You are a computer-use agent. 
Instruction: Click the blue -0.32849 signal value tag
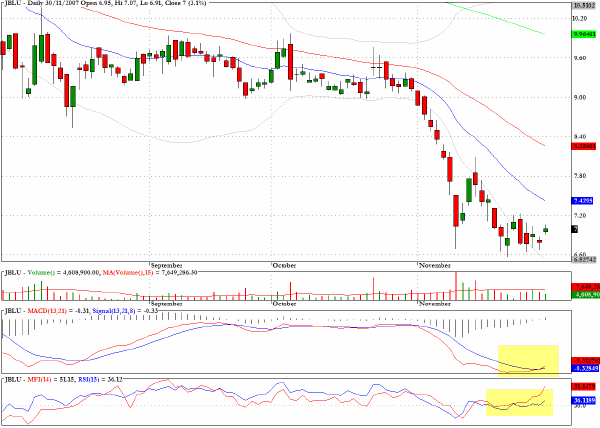[585, 368]
